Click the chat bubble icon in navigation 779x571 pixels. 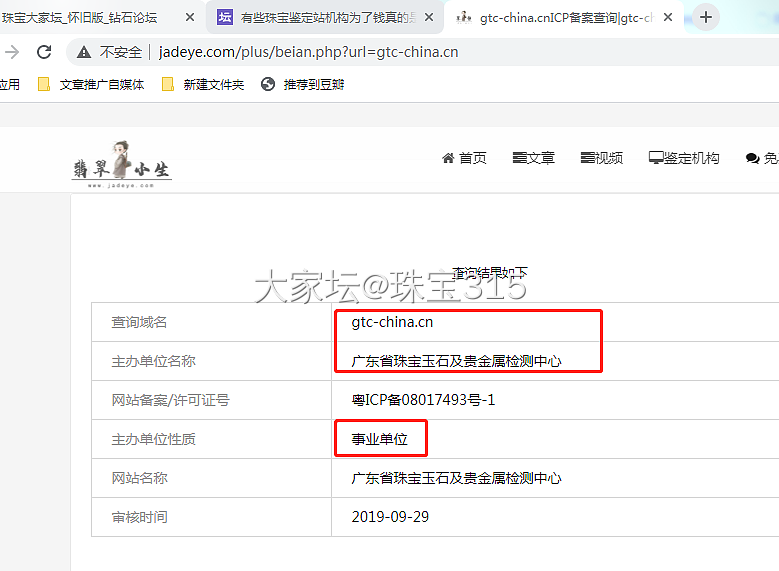[x=752, y=159]
